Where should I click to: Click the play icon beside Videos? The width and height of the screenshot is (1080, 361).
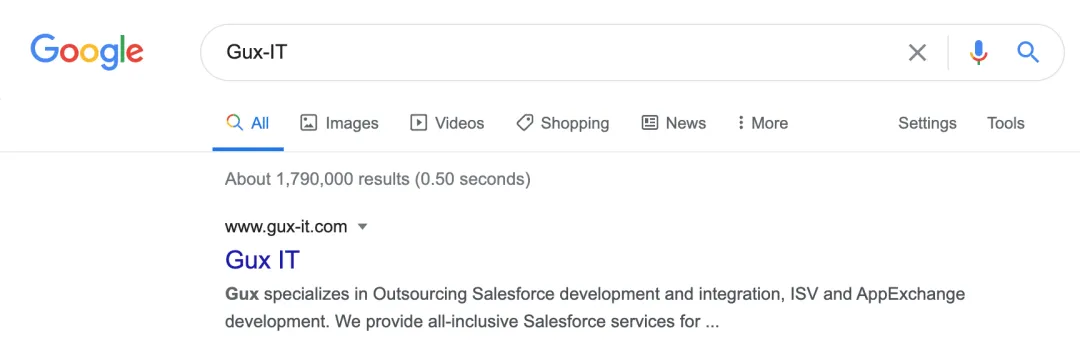[418, 123]
